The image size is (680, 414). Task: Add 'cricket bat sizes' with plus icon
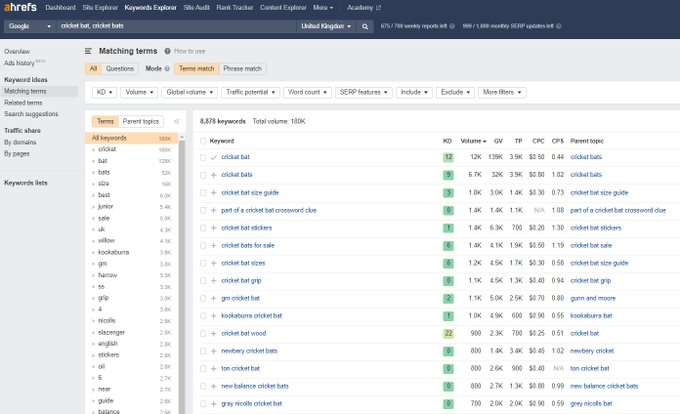(x=213, y=263)
